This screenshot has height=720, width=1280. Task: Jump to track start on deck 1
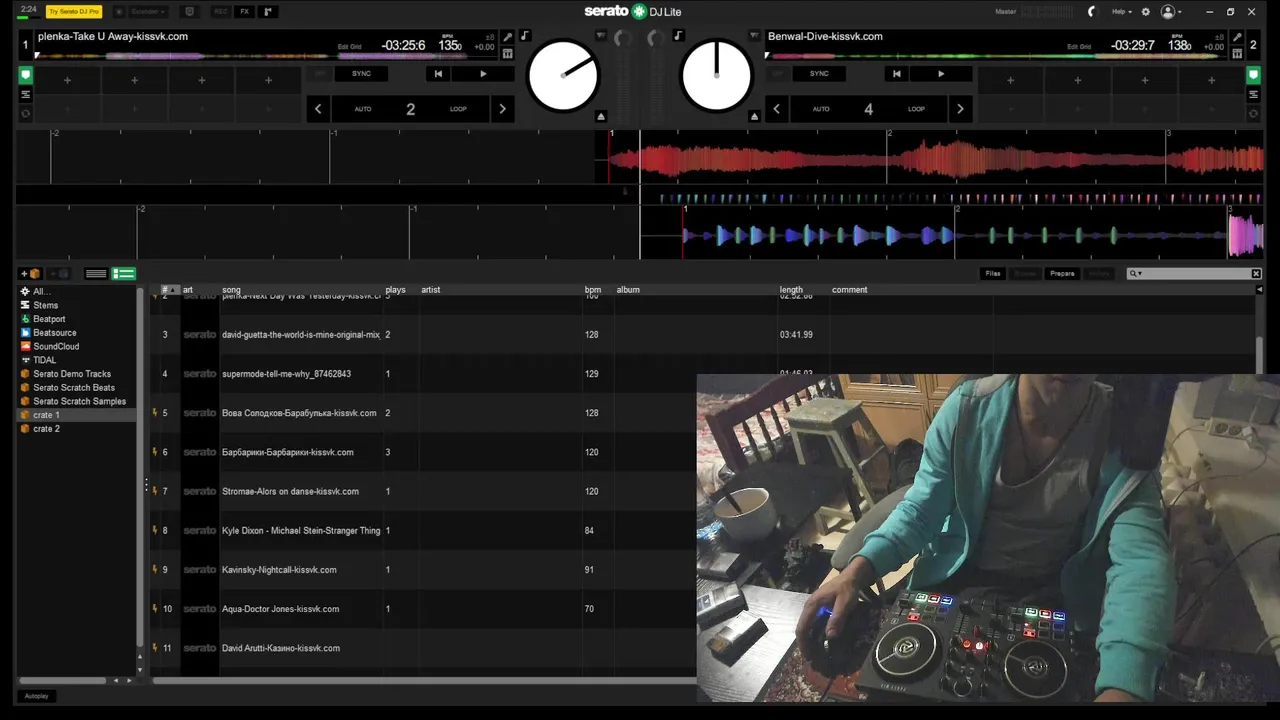coord(438,73)
